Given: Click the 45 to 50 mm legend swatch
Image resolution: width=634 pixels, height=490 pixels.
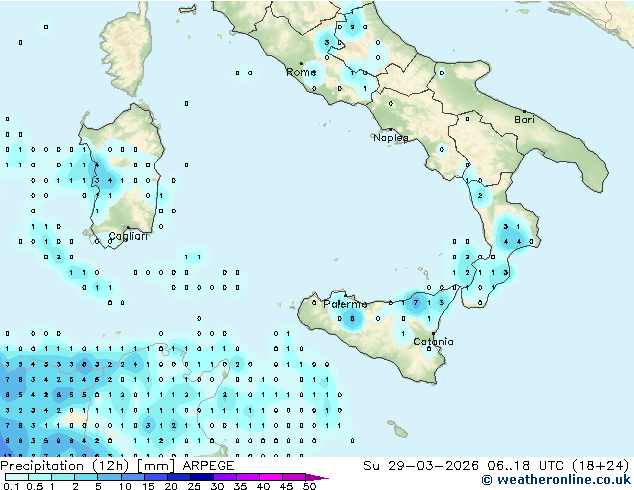Looking at the screenshot, I should click(294, 477).
